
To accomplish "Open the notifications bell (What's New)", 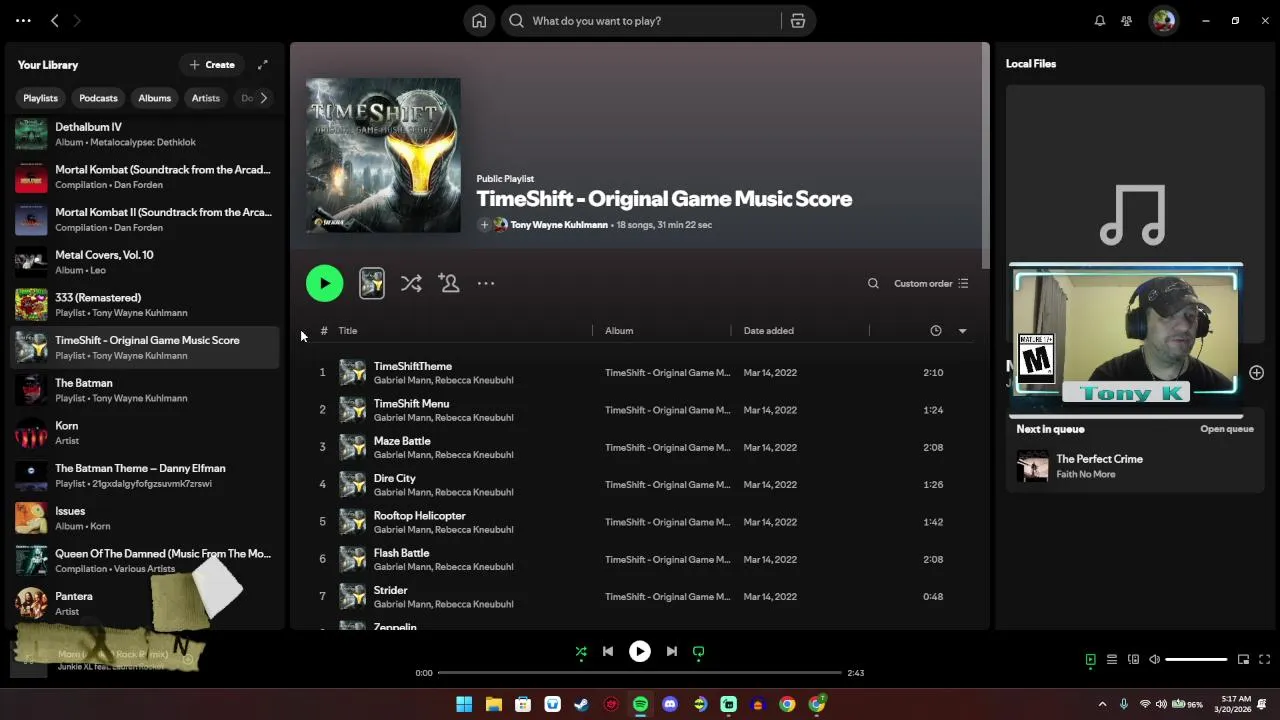I will (1099, 21).
